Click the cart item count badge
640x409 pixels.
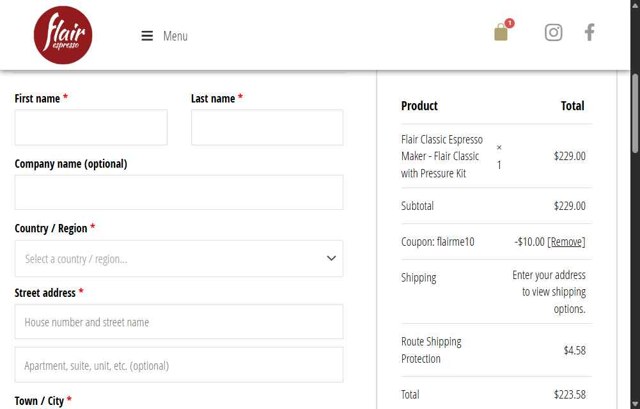509,23
